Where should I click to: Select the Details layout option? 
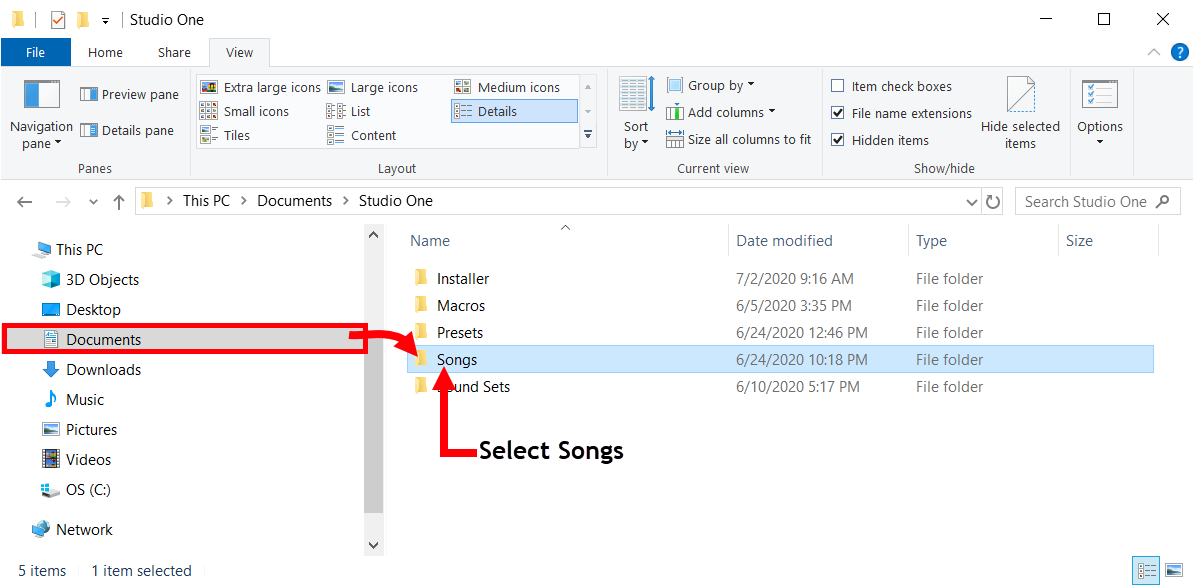[x=514, y=111]
